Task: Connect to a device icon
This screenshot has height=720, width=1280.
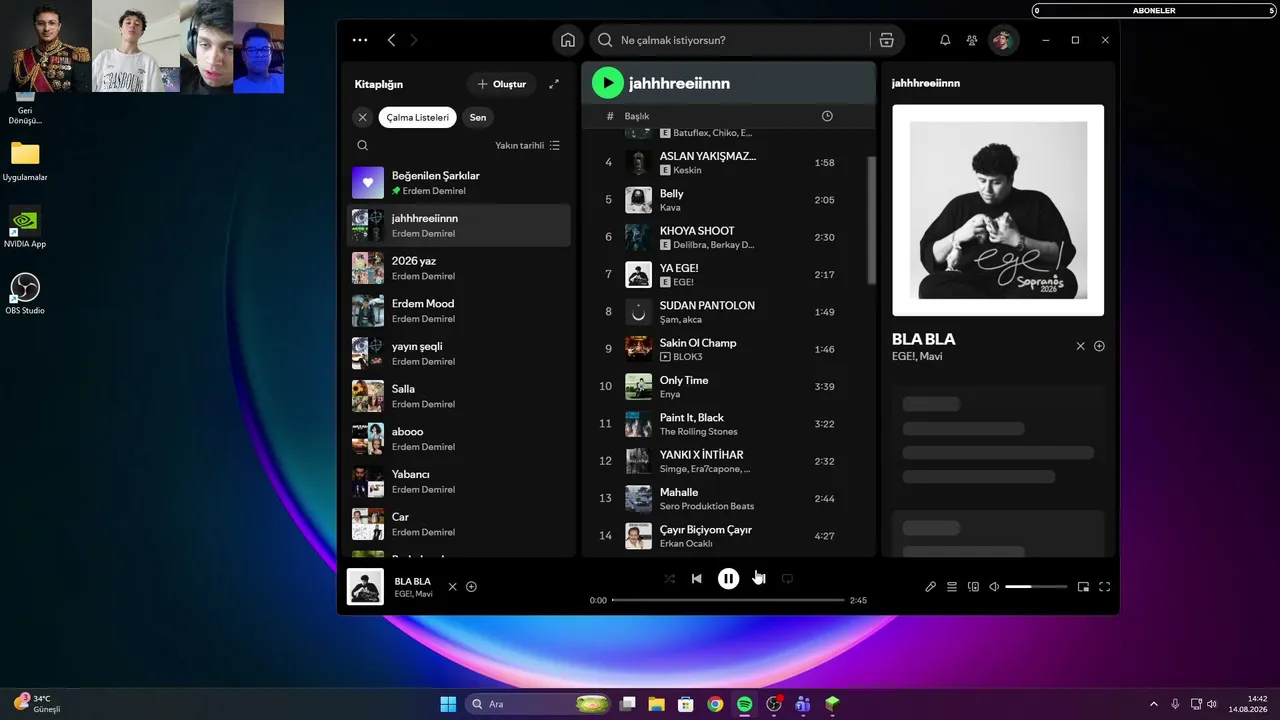Action: point(973,587)
